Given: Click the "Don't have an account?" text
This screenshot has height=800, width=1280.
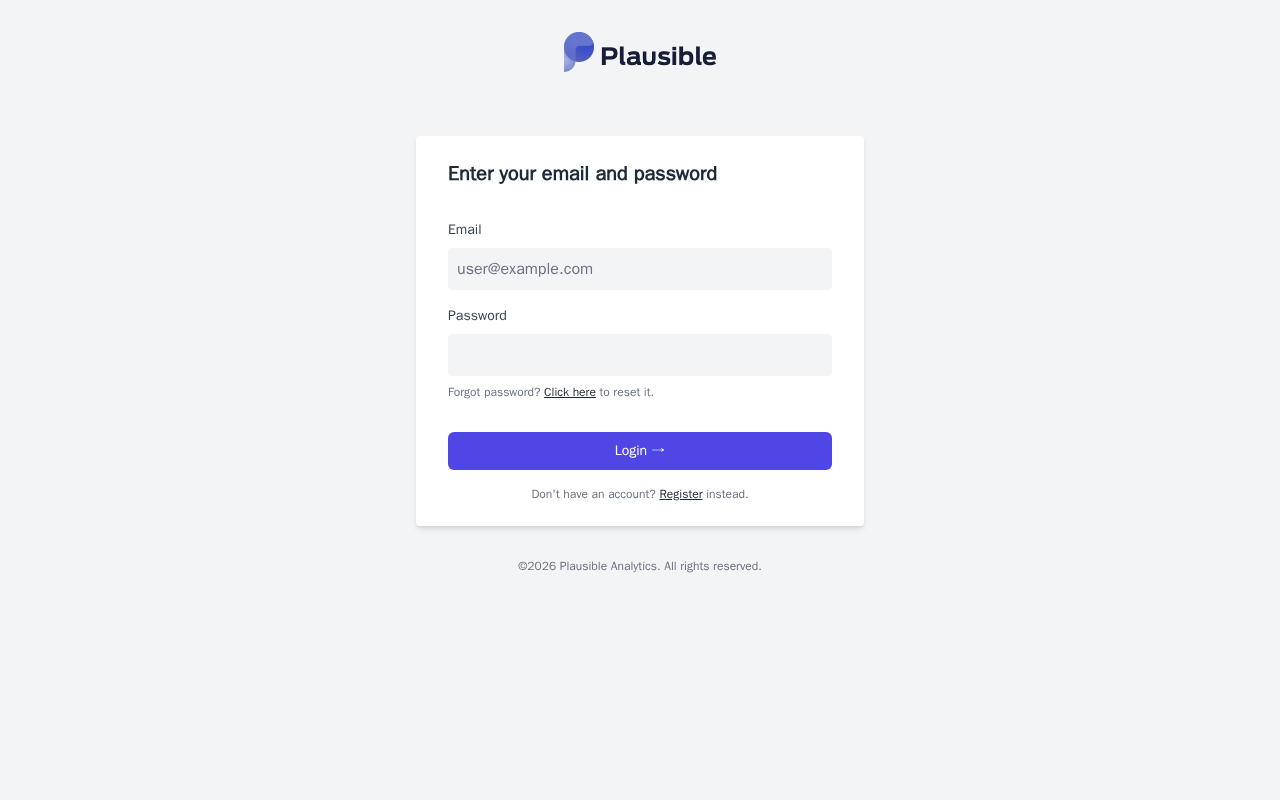Looking at the screenshot, I should (594, 494).
